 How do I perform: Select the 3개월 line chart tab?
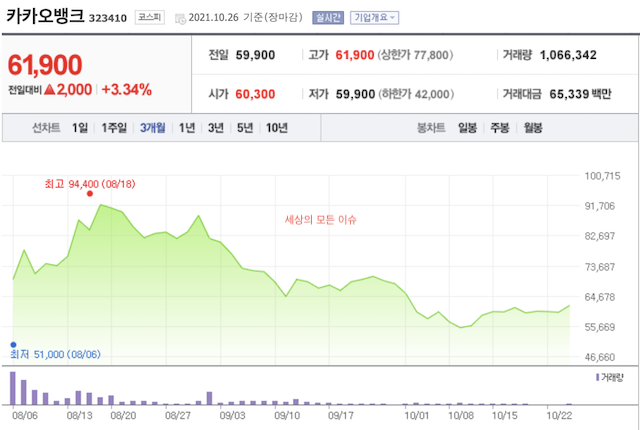click(153, 128)
